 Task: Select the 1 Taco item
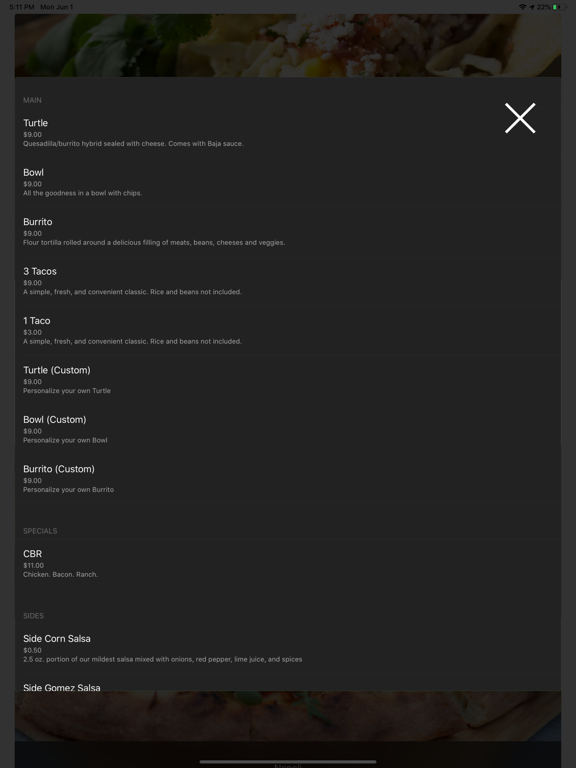click(x=288, y=331)
